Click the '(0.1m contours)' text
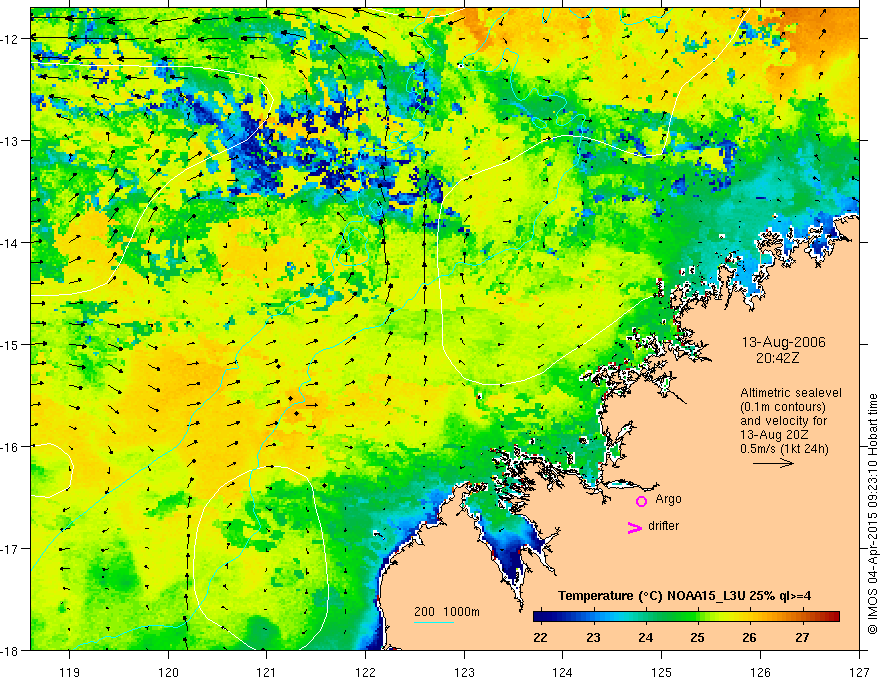880x680 pixels. pyautogui.click(x=783, y=407)
